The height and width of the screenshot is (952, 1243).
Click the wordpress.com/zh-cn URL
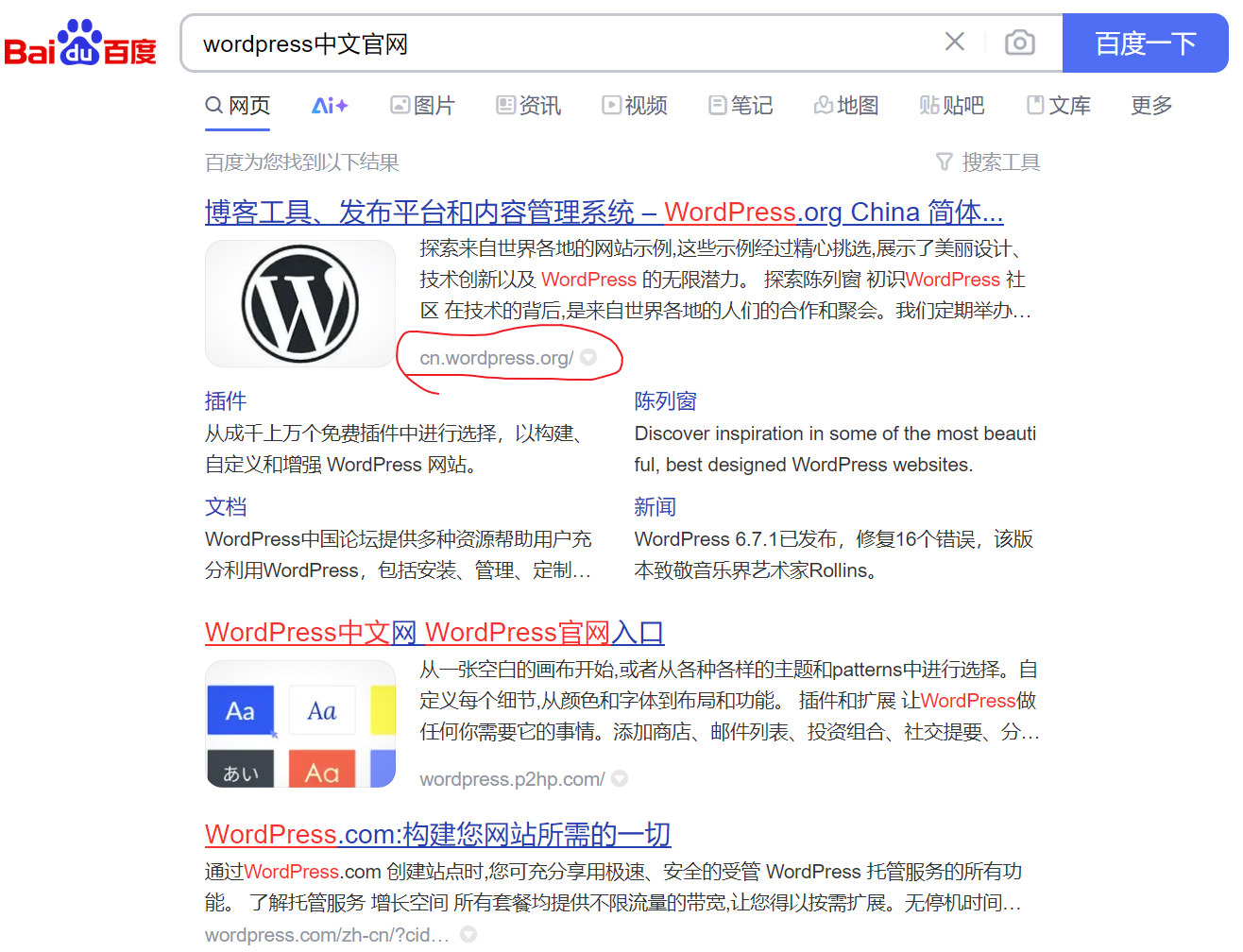327,934
